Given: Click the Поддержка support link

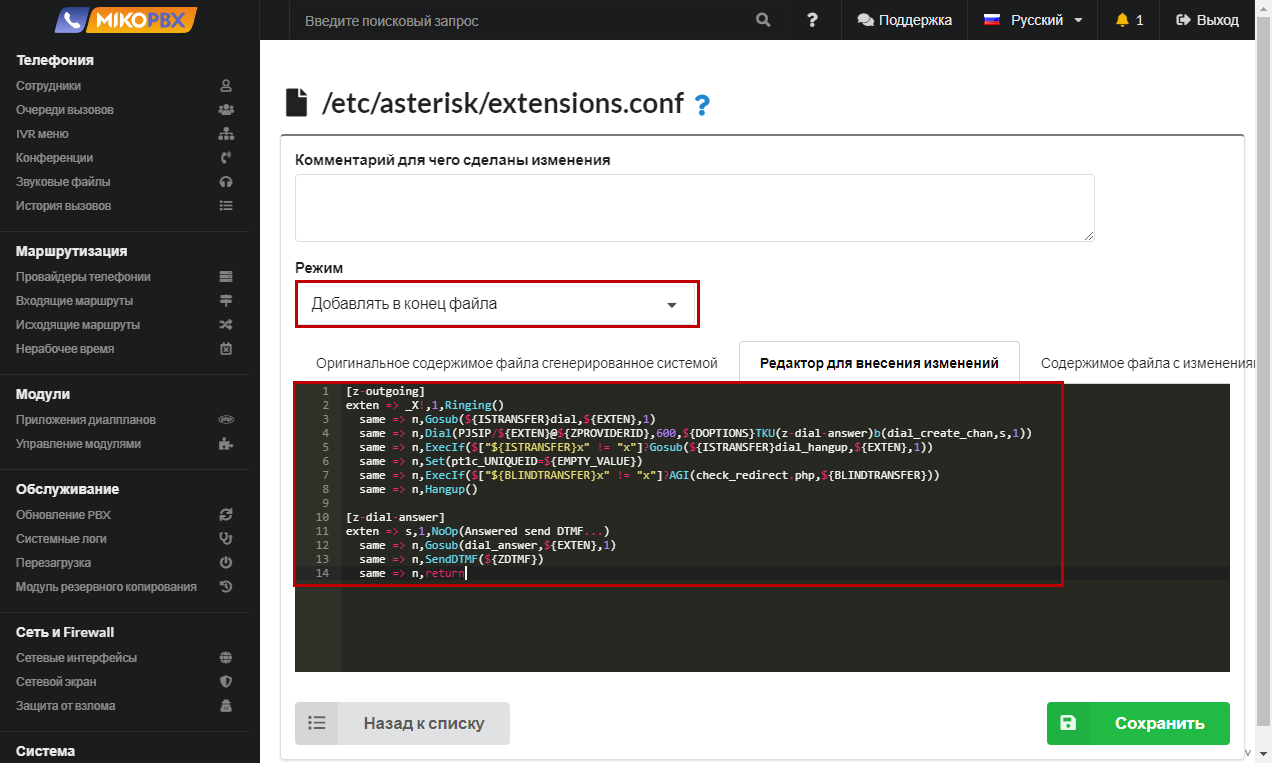Looking at the screenshot, I should [904, 20].
